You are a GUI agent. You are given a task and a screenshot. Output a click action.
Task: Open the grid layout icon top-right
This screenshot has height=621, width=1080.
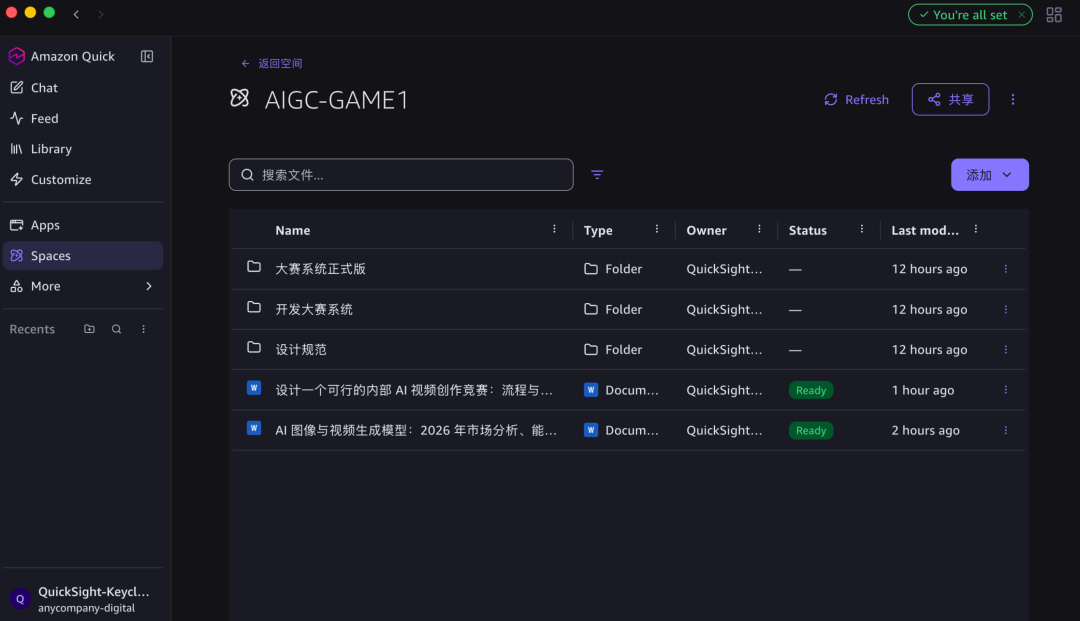(x=1054, y=14)
